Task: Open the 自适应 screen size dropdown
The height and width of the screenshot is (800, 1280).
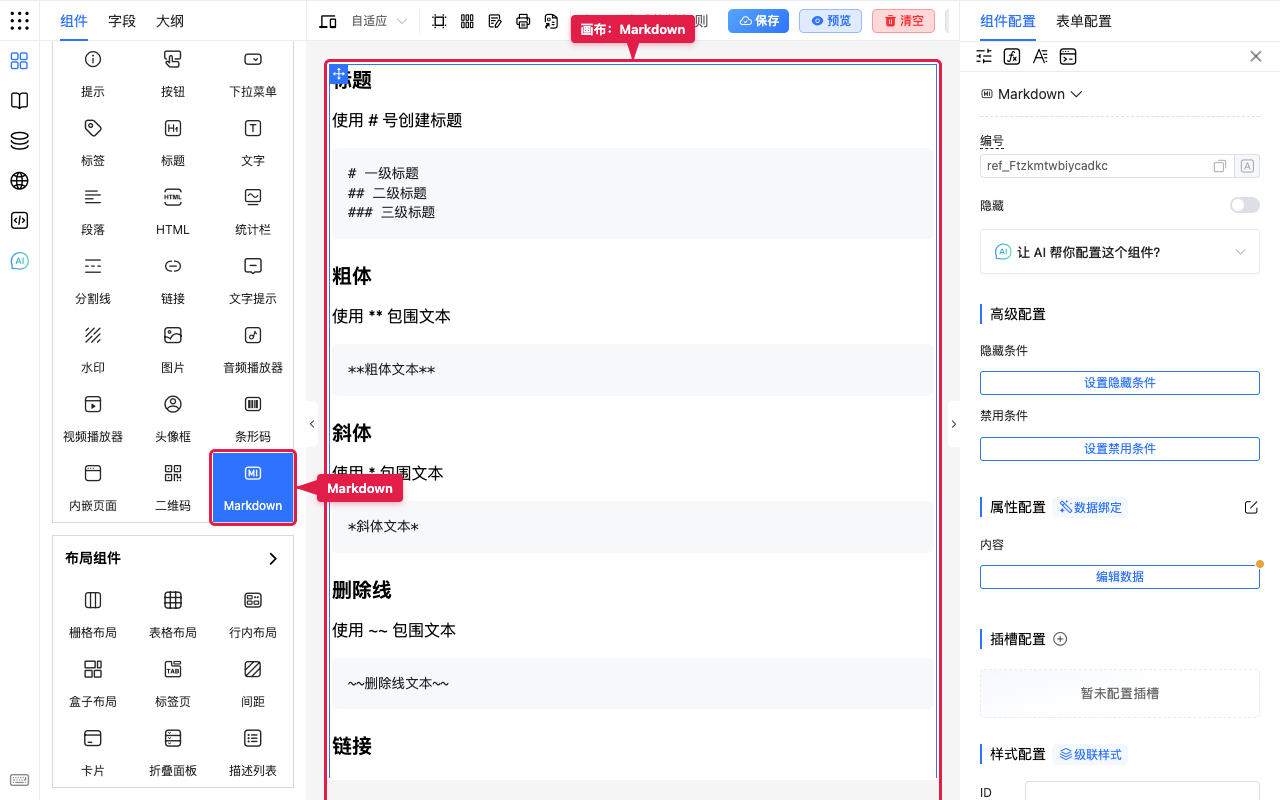Action: (378, 21)
